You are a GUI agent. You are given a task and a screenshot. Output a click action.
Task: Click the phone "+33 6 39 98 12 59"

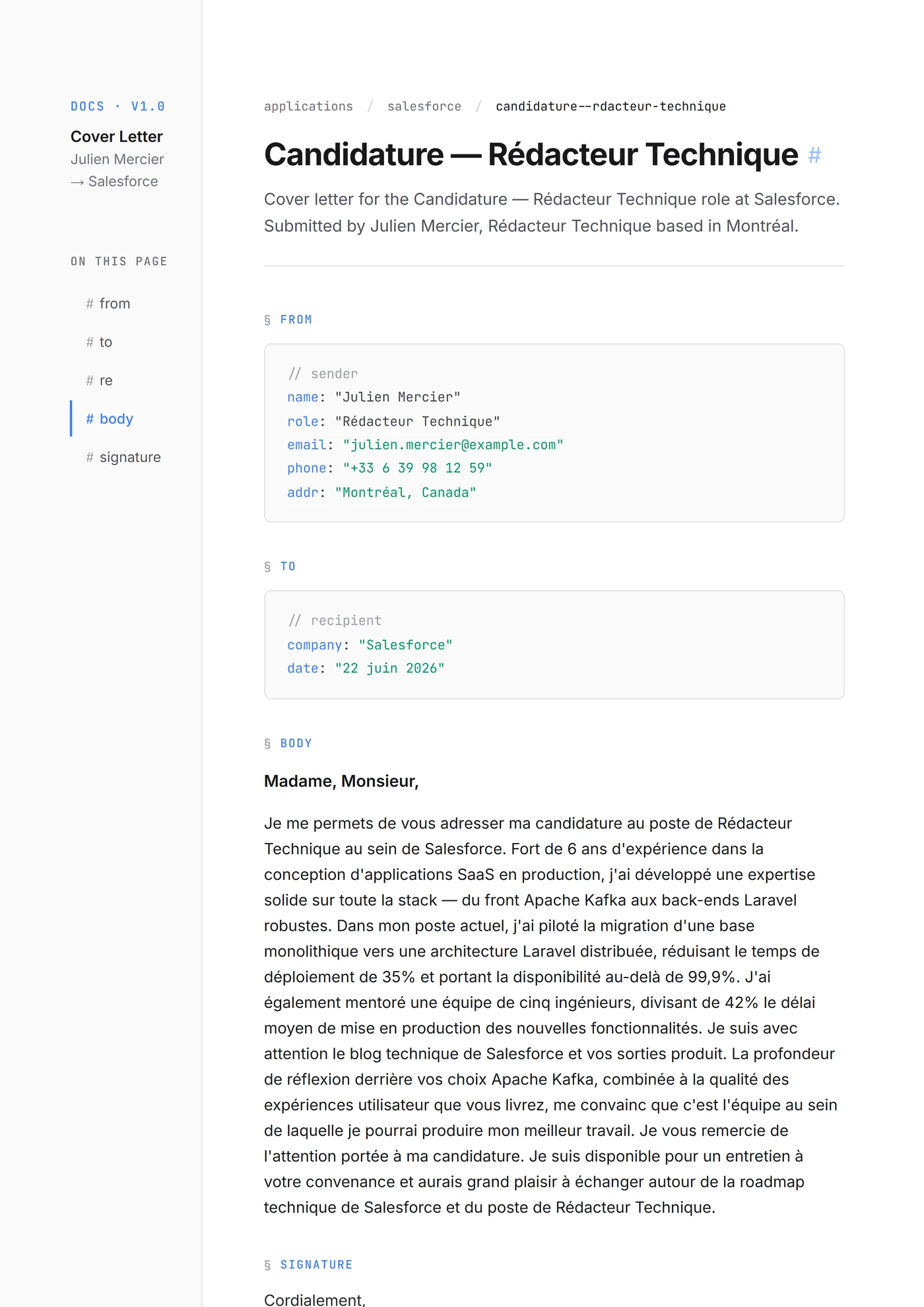pyautogui.click(x=417, y=468)
